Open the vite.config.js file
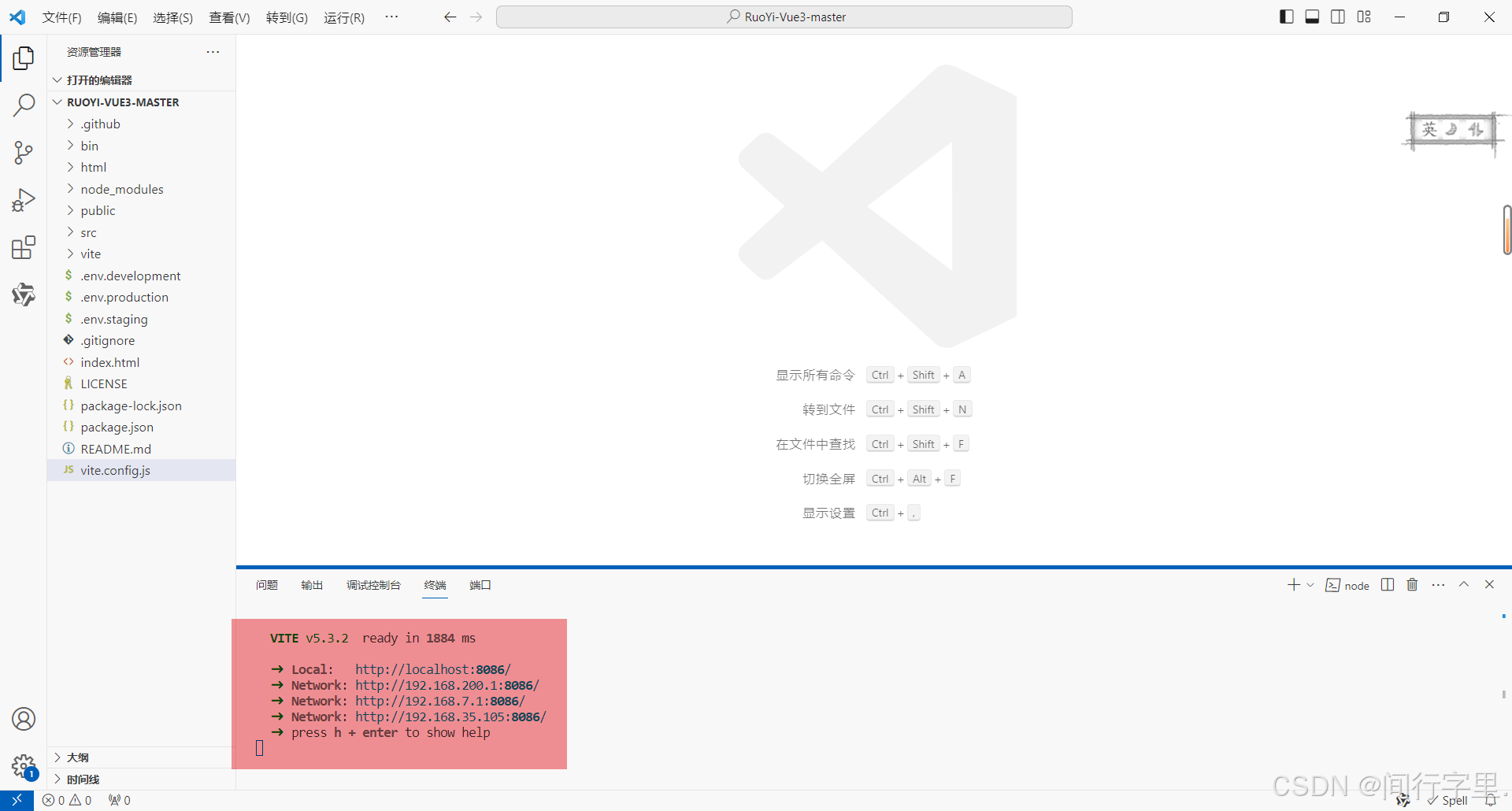1512x811 pixels. coord(142,470)
